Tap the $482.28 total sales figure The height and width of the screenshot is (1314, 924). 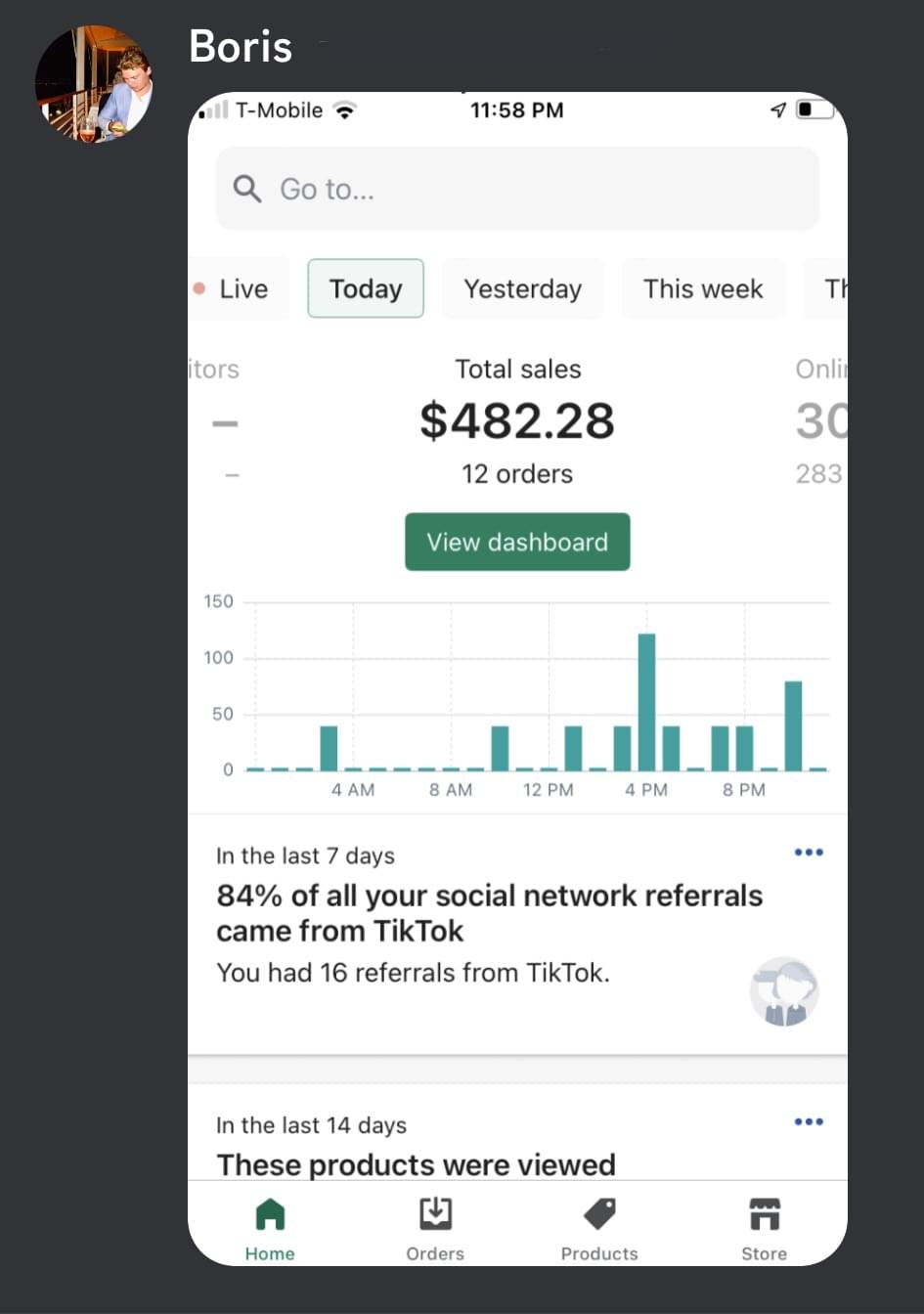click(x=517, y=420)
